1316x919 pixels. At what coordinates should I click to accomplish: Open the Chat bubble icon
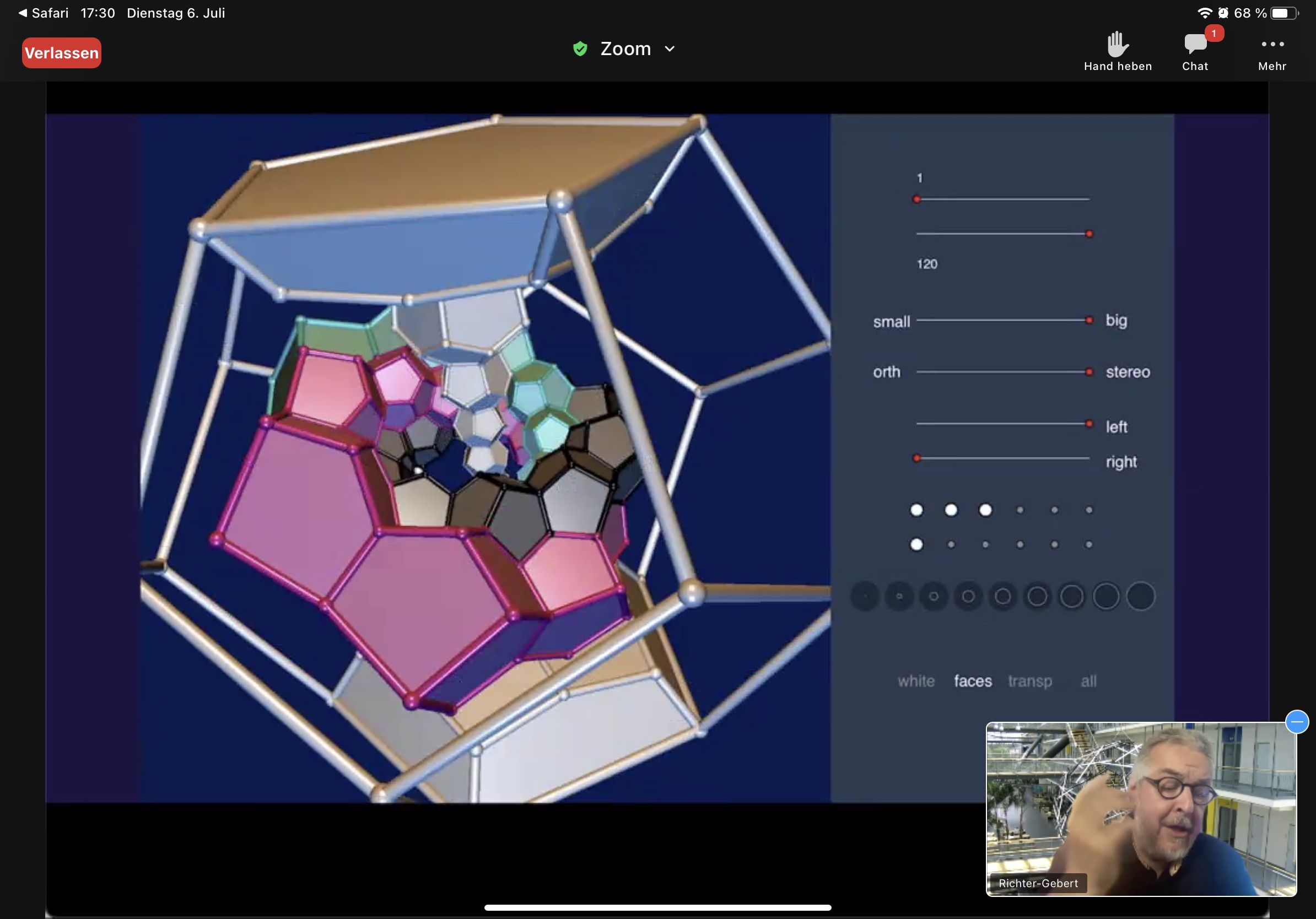tap(1195, 45)
